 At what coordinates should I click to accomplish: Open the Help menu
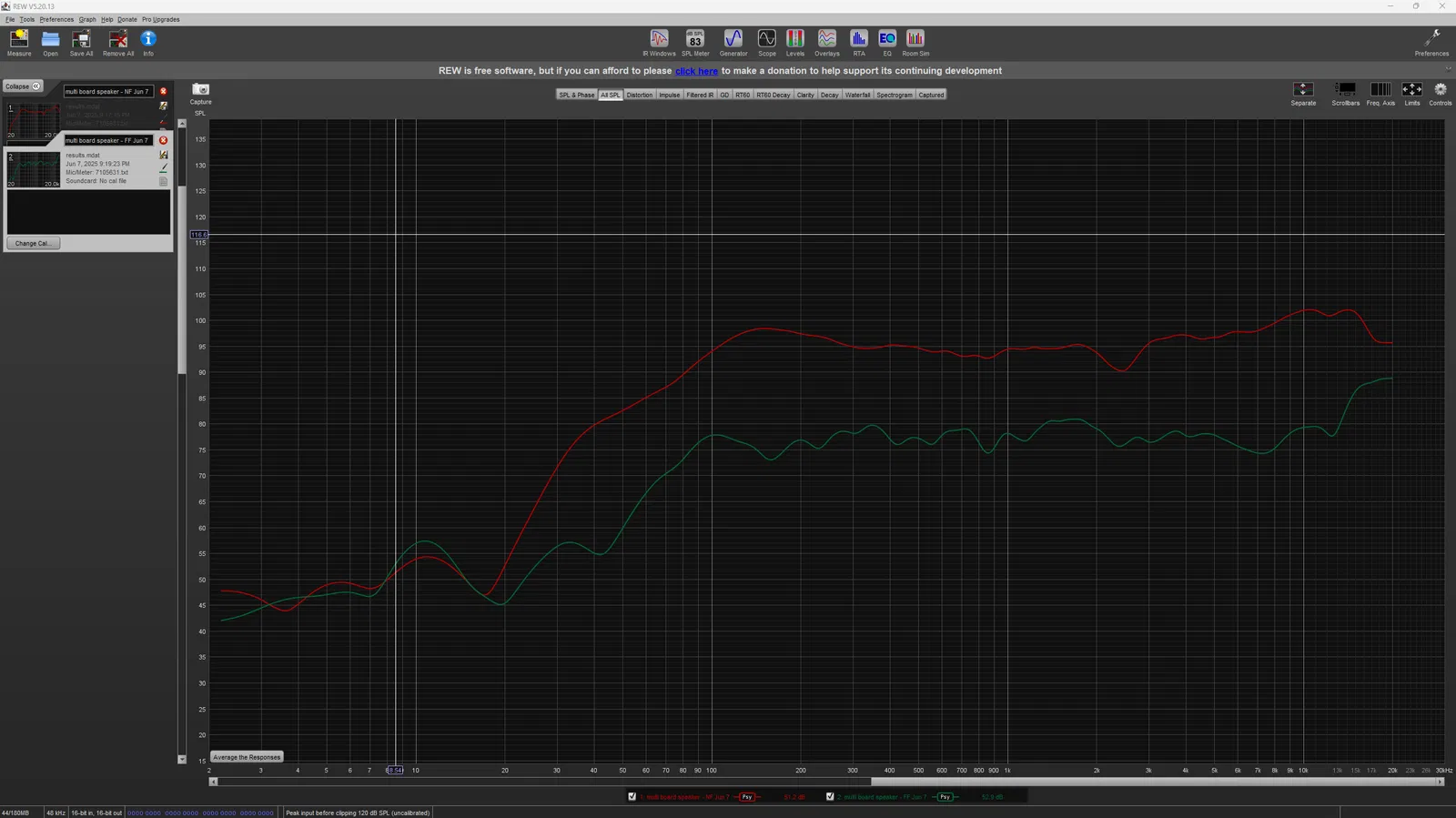[x=107, y=19]
